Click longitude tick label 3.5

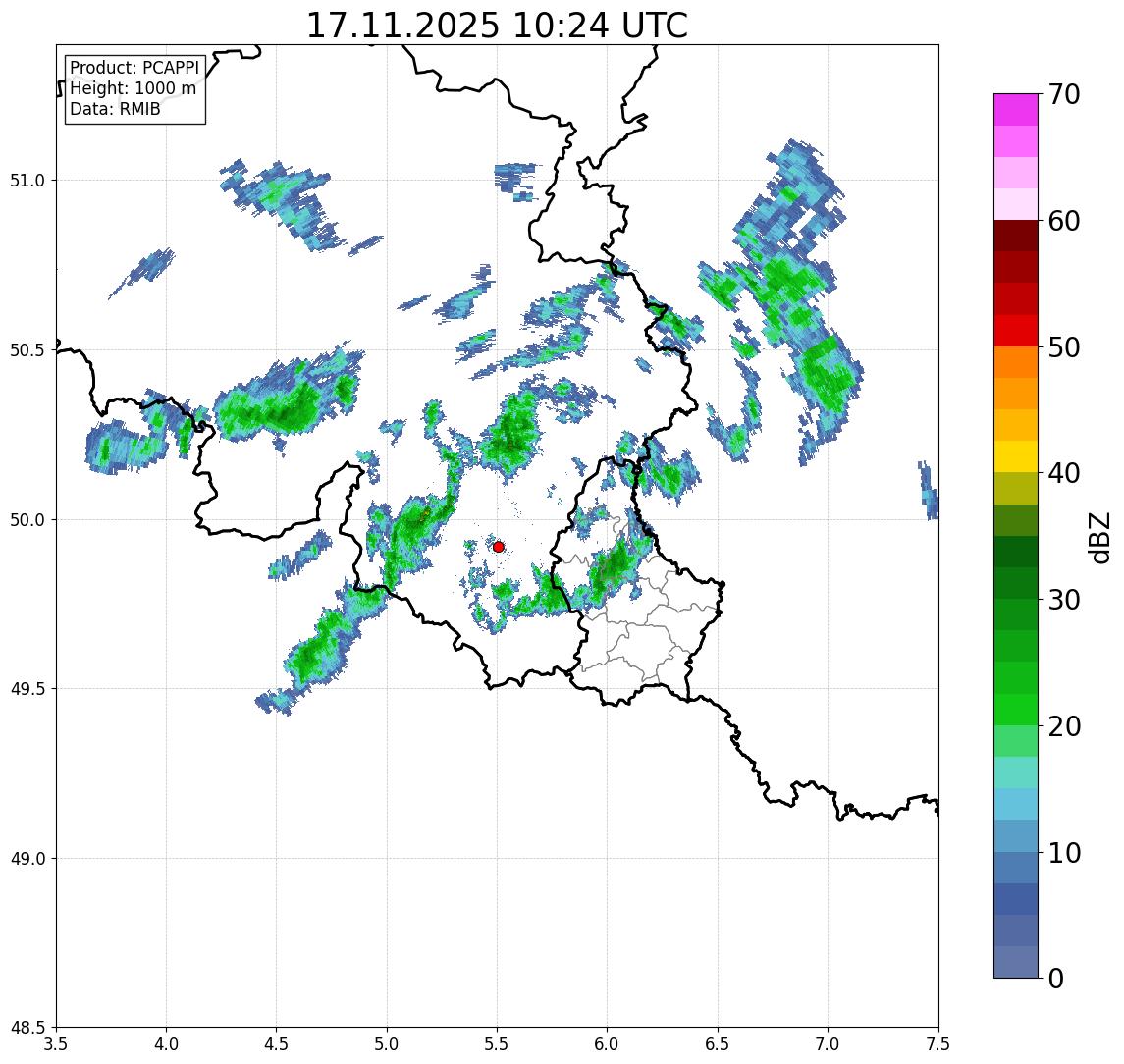(x=56, y=1044)
